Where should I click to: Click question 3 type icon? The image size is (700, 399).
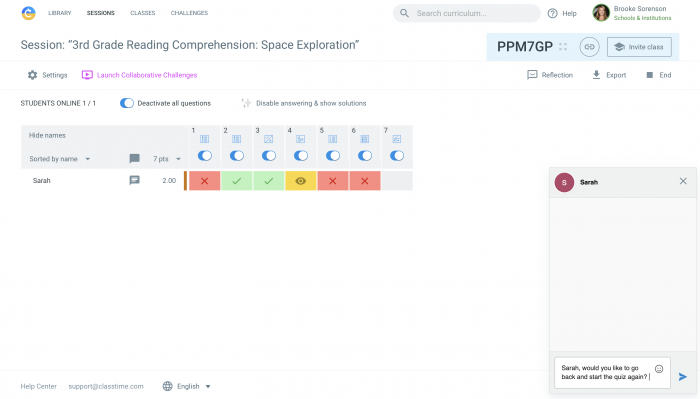(268, 139)
